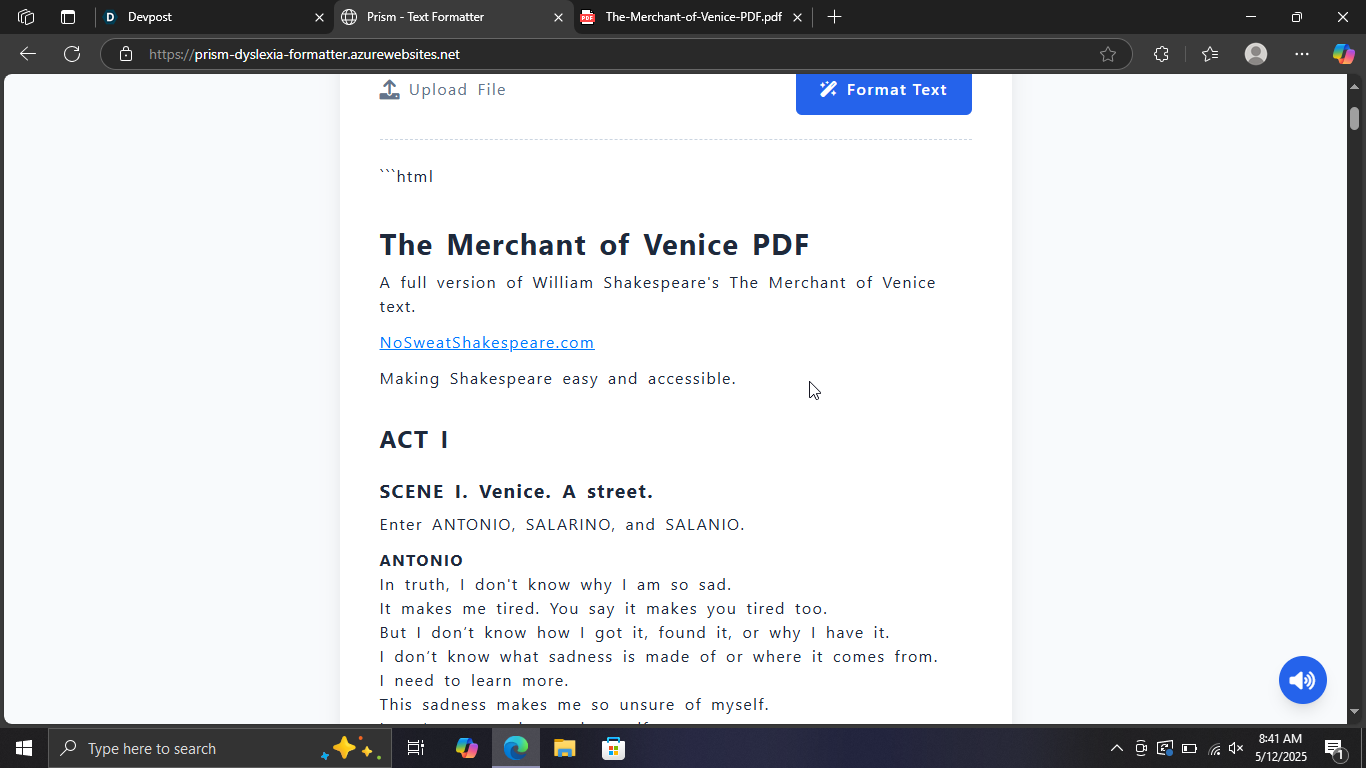Open the Copilot app in taskbar
Image resolution: width=1366 pixels, height=768 pixels.
[x=467, y=748]
